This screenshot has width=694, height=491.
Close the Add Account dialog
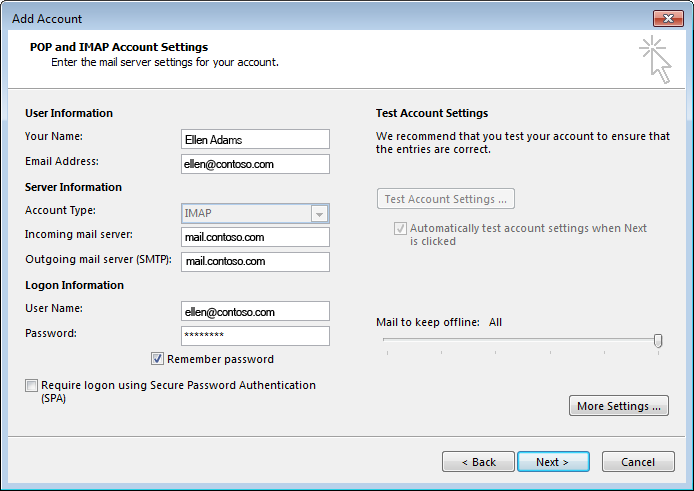click(668, 19)
